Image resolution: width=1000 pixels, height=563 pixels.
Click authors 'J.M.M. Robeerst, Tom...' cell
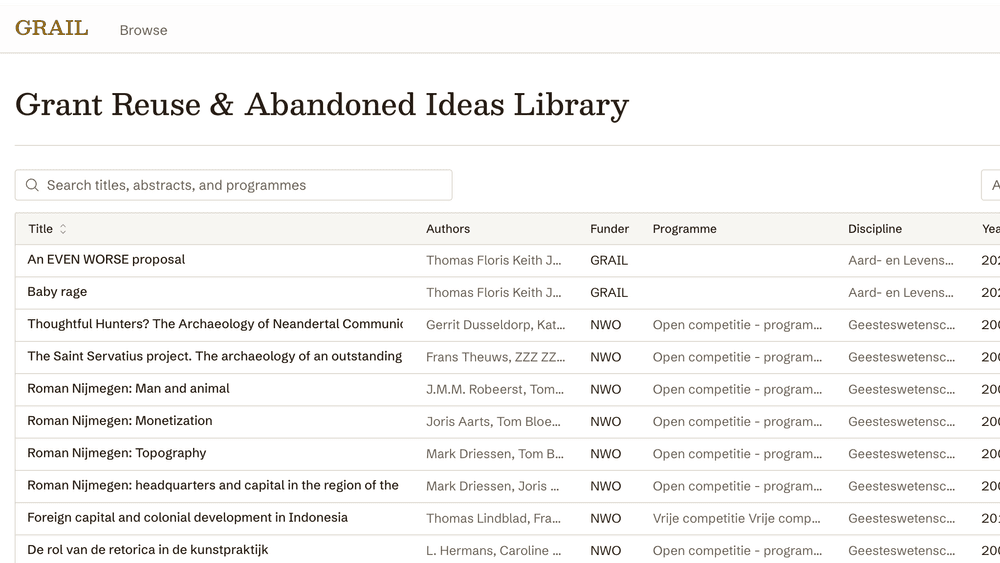[x=495, y=389]
